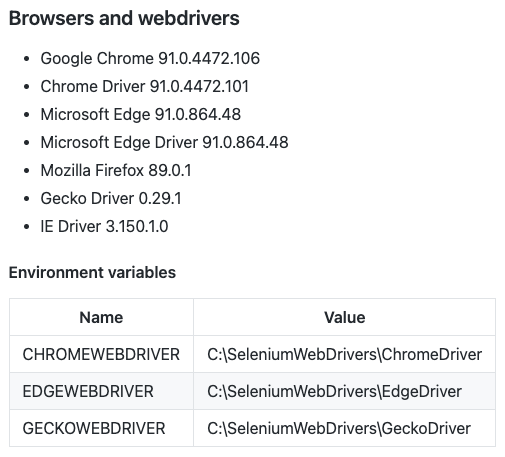The width and height of the screenshot is (505, 457).
Task: Select the GECKOWEBDRIVER name cell
Action: (101, 428)
